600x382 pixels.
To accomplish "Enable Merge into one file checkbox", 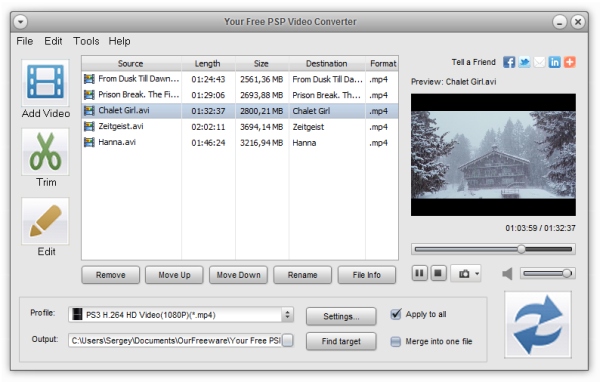I will pos(395,341).
